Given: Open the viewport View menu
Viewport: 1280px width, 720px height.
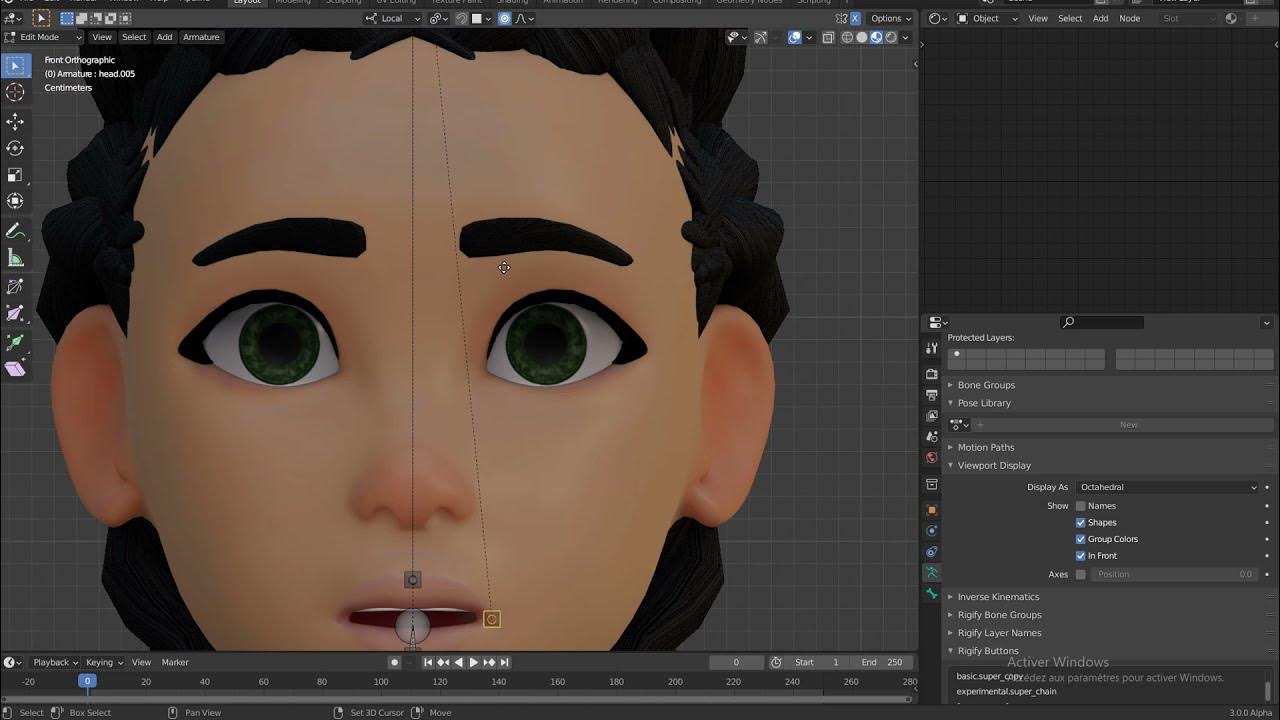Looking at the screenshot, I should [x=102, y=37].
